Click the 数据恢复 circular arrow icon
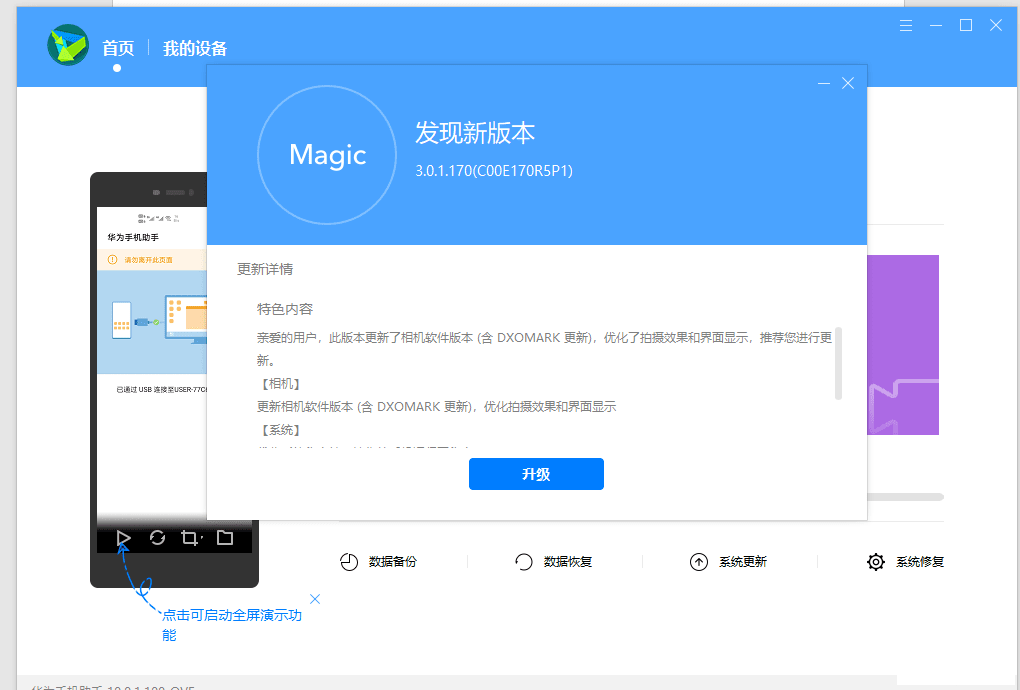1020x690 pixels. [x=524, y=562]
